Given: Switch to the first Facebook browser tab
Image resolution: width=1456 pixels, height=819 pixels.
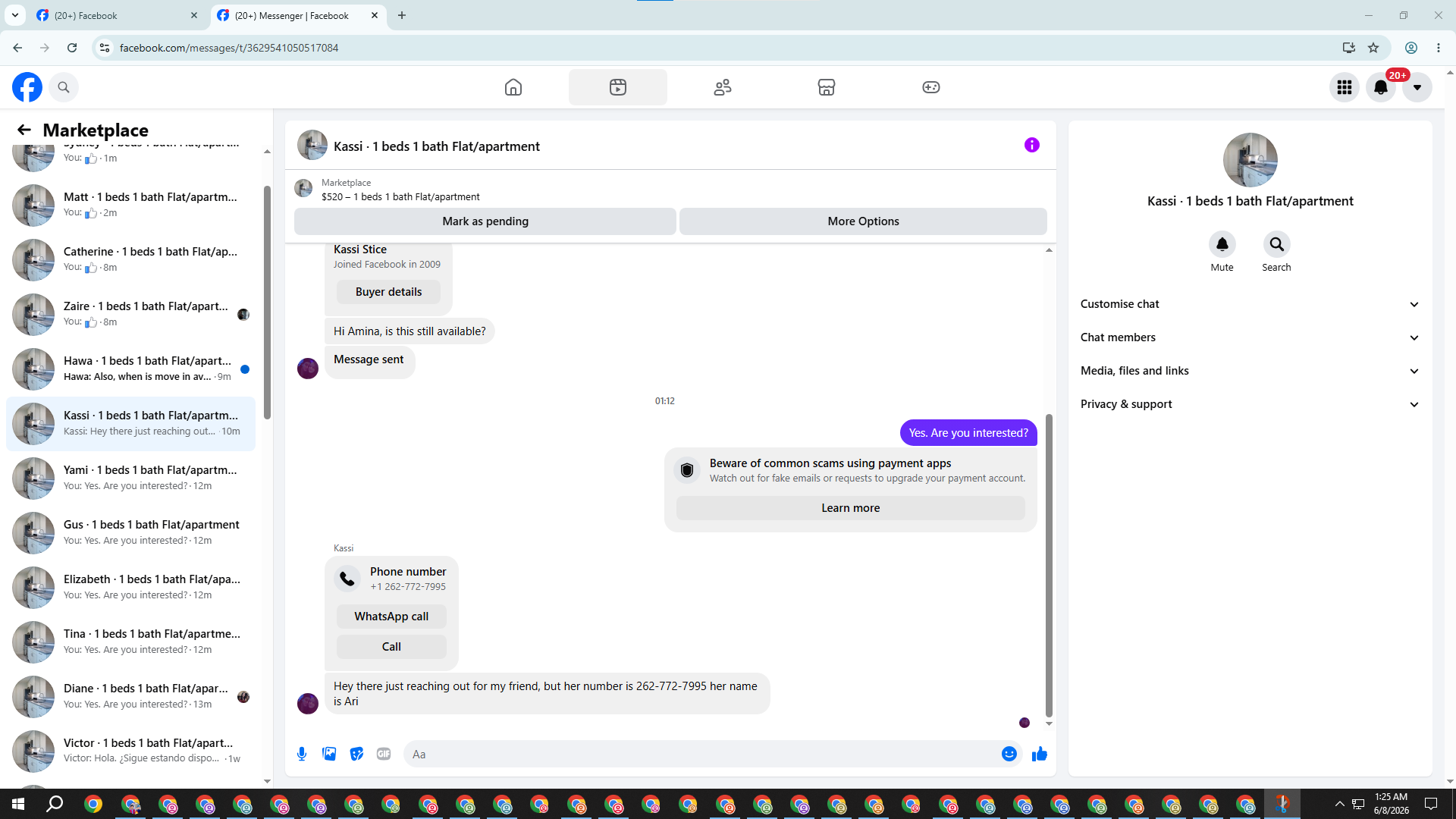Looking at the screenshot, I should click(117, 16).
